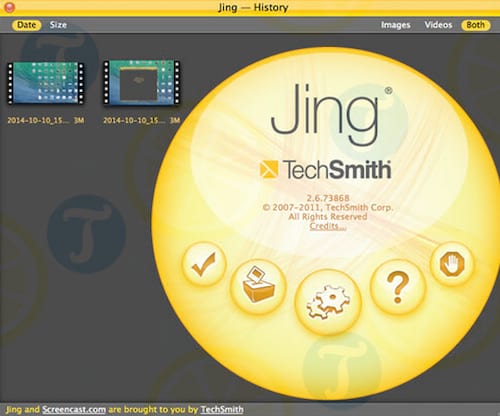Screen dimensions: 500x416
Task: Click the version number 2.6.73868
Action: coord(328,198)
